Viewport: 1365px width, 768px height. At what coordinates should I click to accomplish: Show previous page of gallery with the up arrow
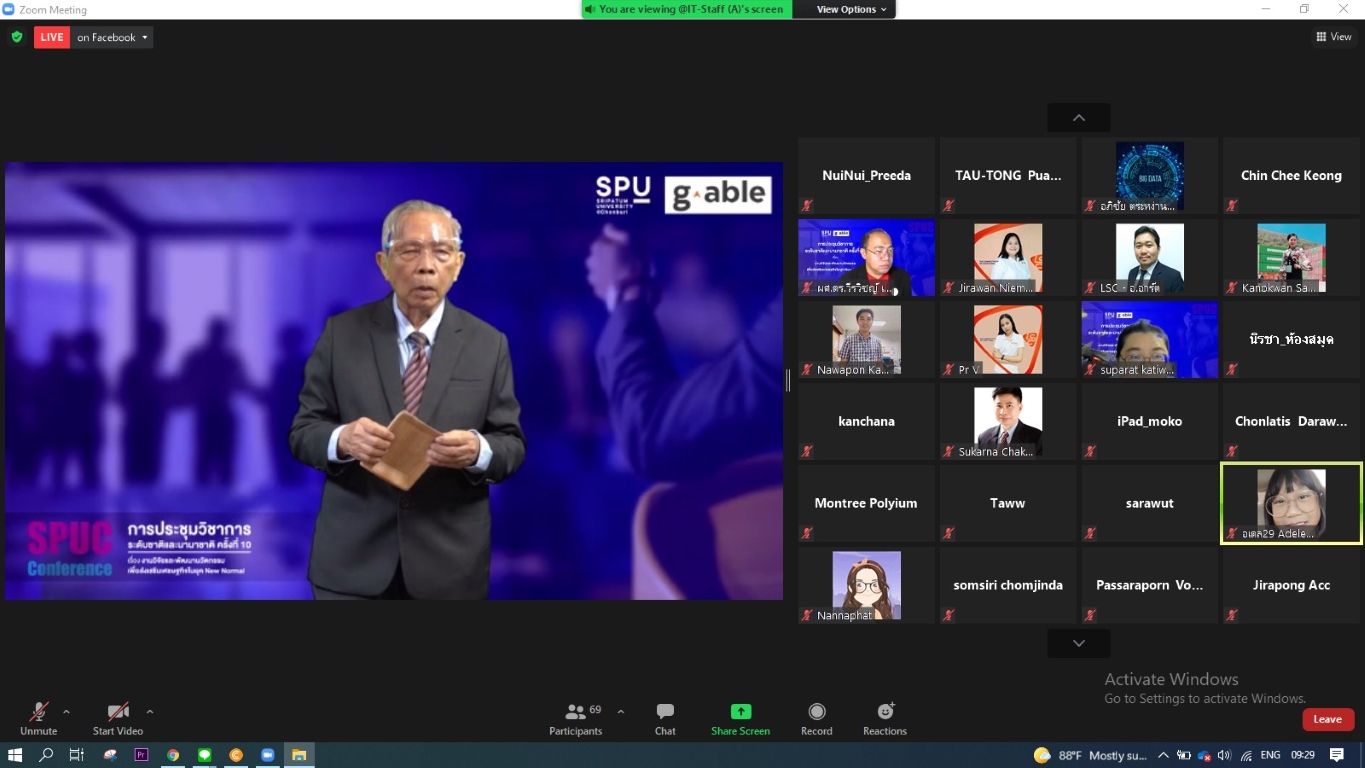coord(1079,118)
